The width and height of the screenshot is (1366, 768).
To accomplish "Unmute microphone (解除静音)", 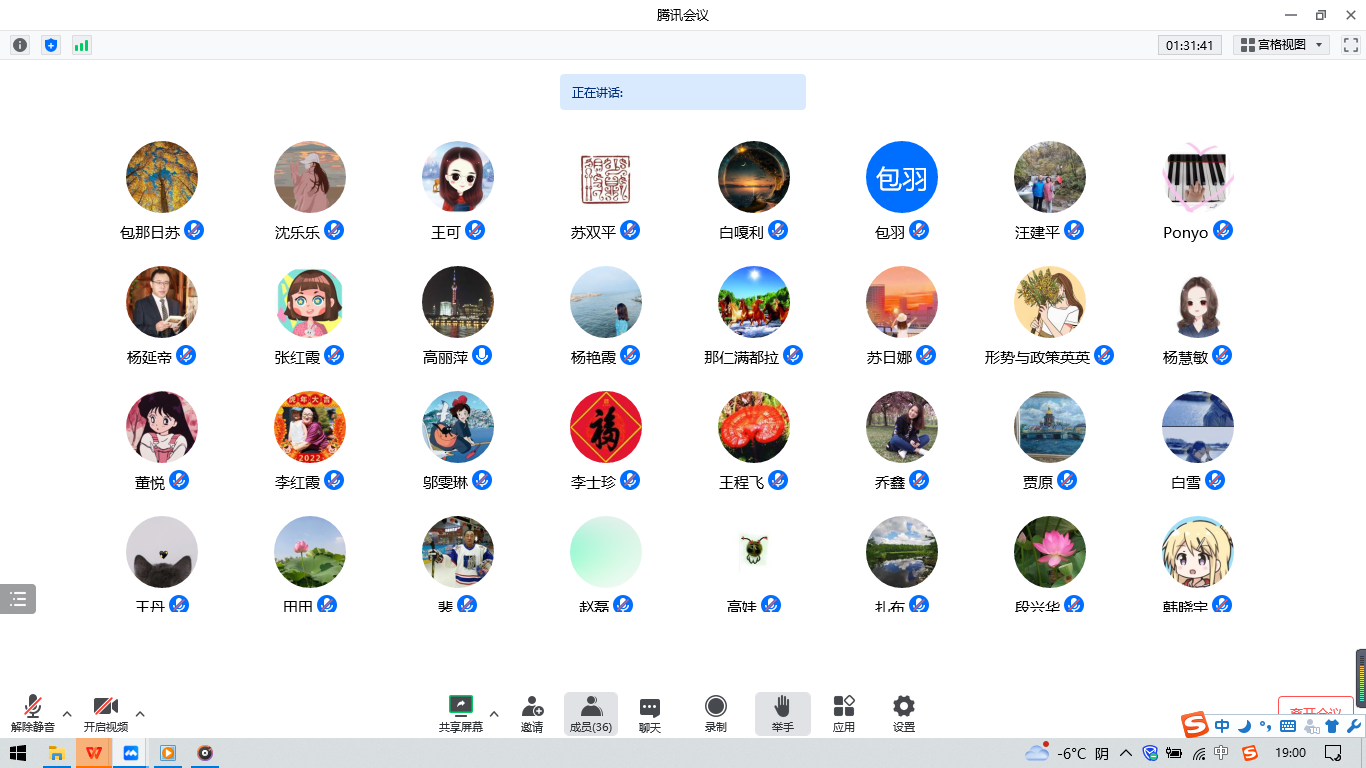I will 33,713.
